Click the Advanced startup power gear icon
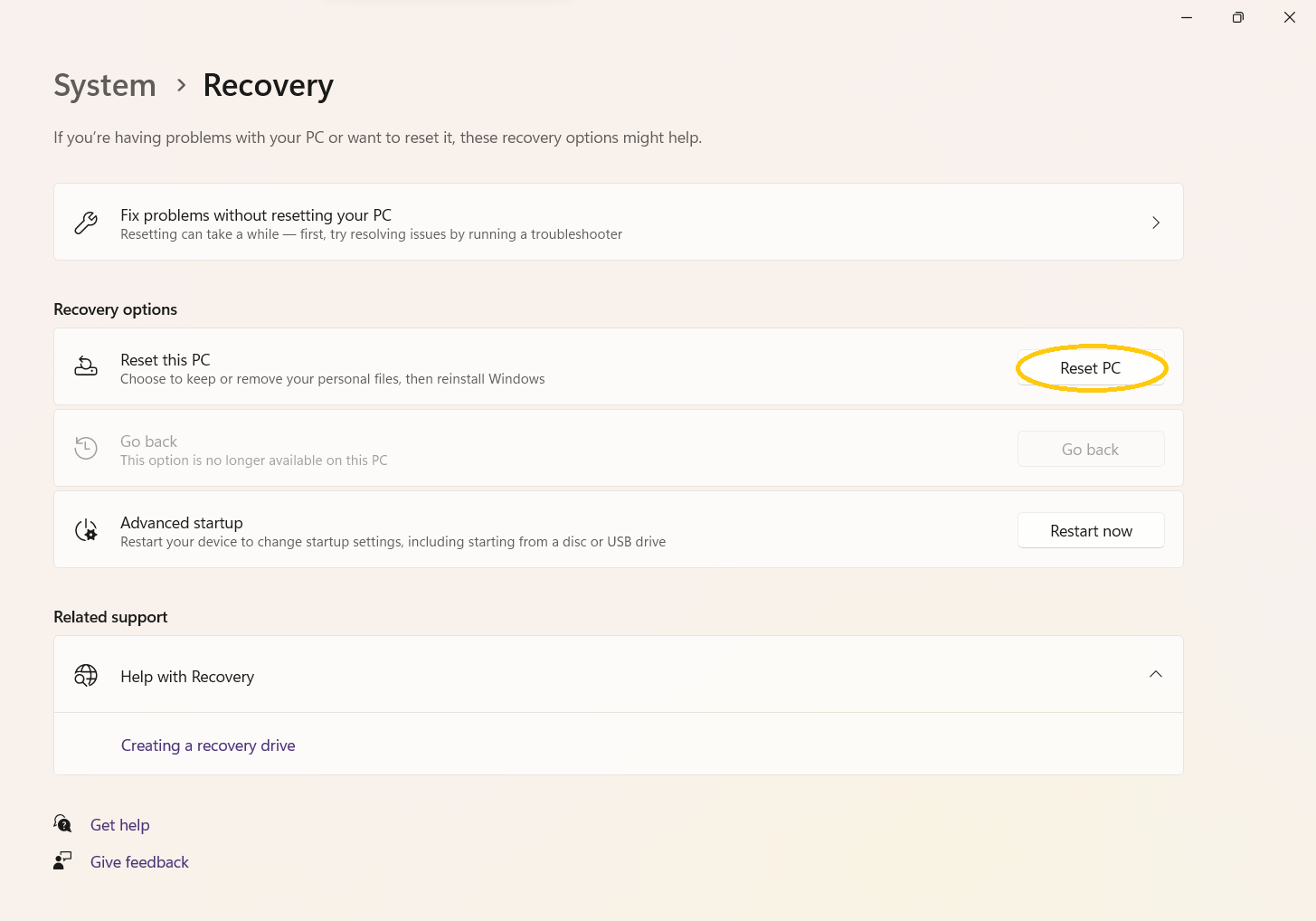The height and width of the screenshot is (921, 1316). [86, 530]
